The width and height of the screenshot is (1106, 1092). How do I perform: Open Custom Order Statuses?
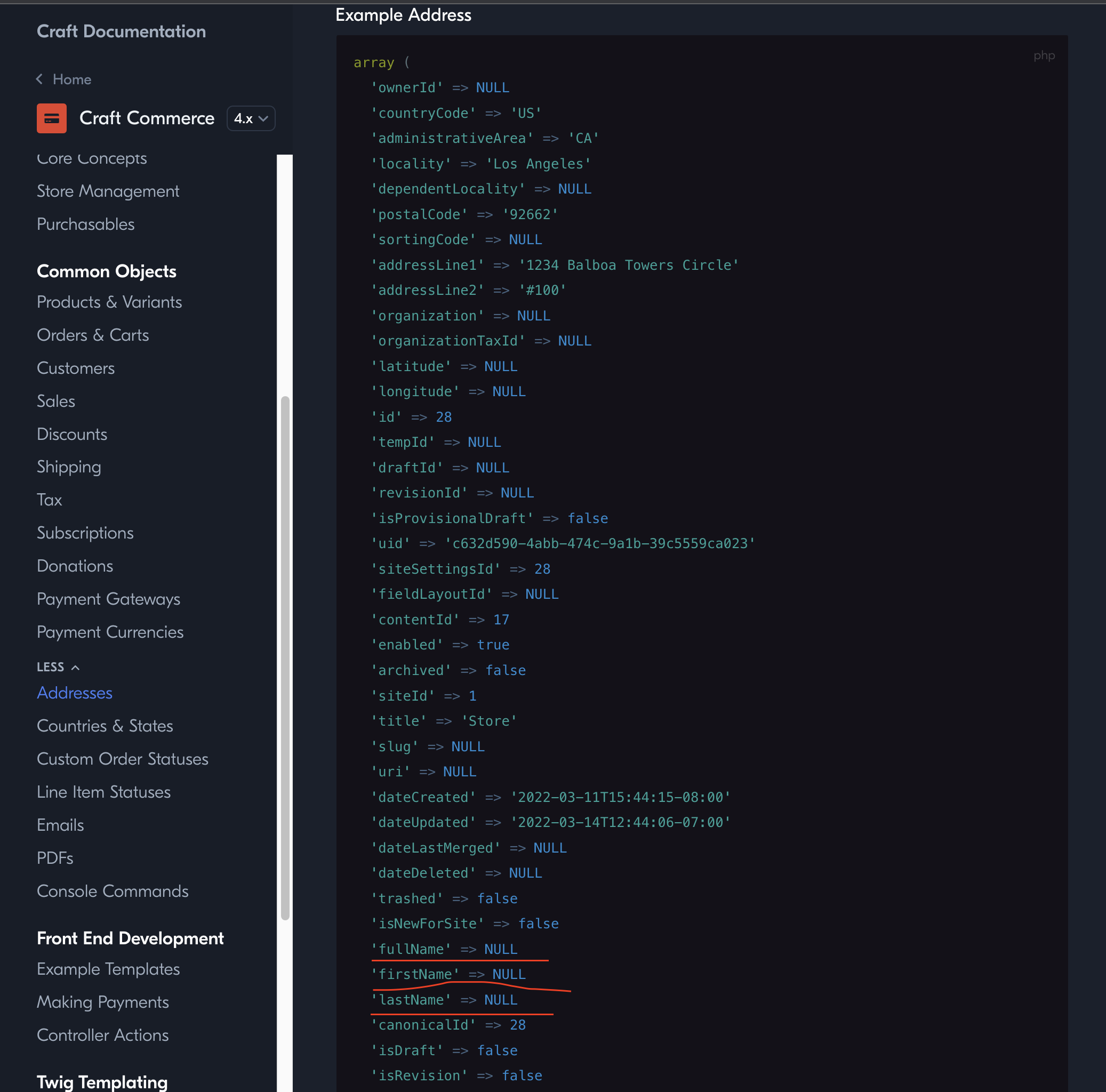tap(123, 759)
